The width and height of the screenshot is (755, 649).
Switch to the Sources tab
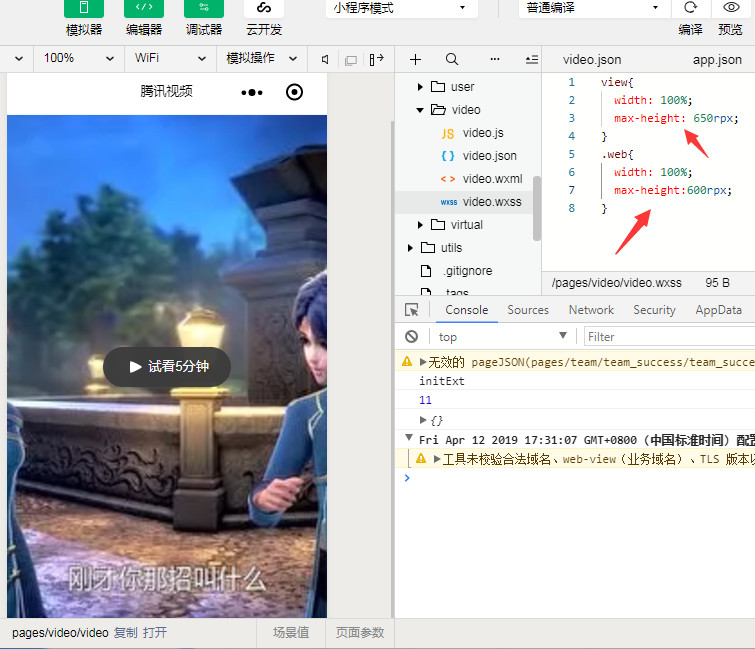coord(528,310)
